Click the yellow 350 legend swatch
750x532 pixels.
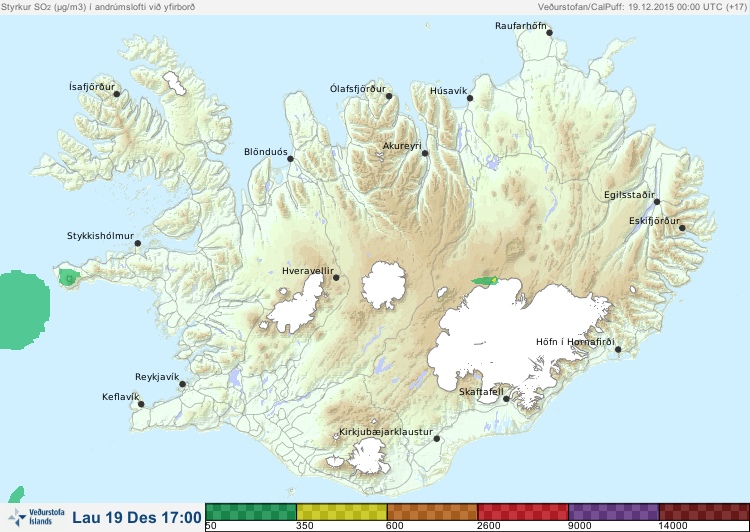342,512
